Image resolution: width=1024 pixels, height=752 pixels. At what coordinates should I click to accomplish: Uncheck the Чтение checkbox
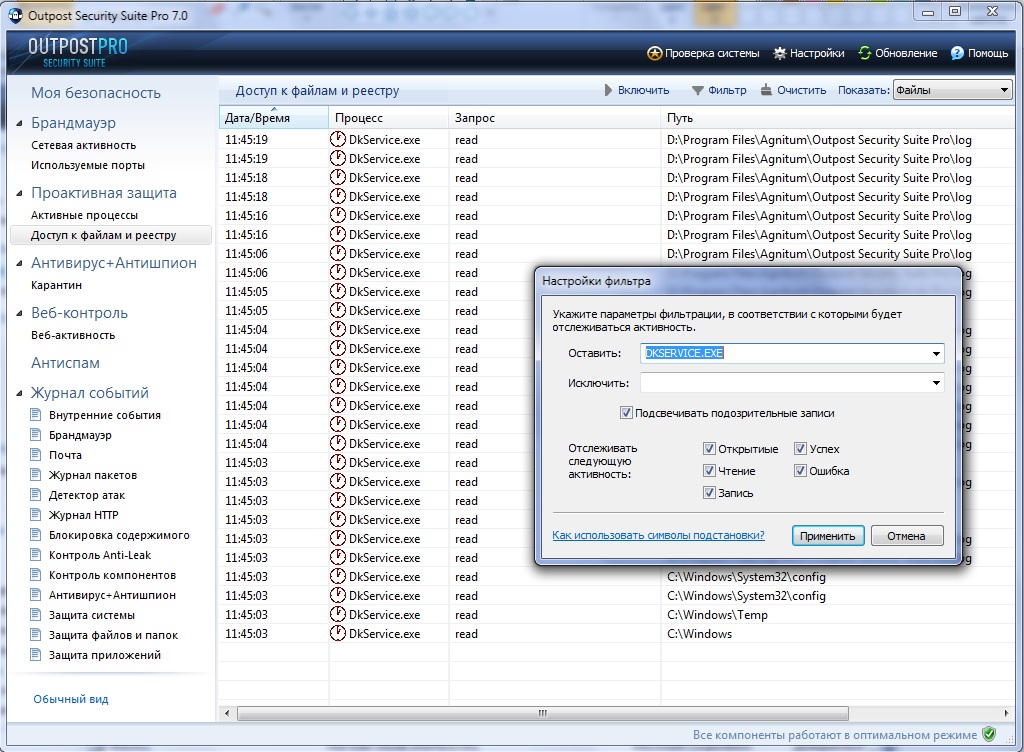coord(709,471)
